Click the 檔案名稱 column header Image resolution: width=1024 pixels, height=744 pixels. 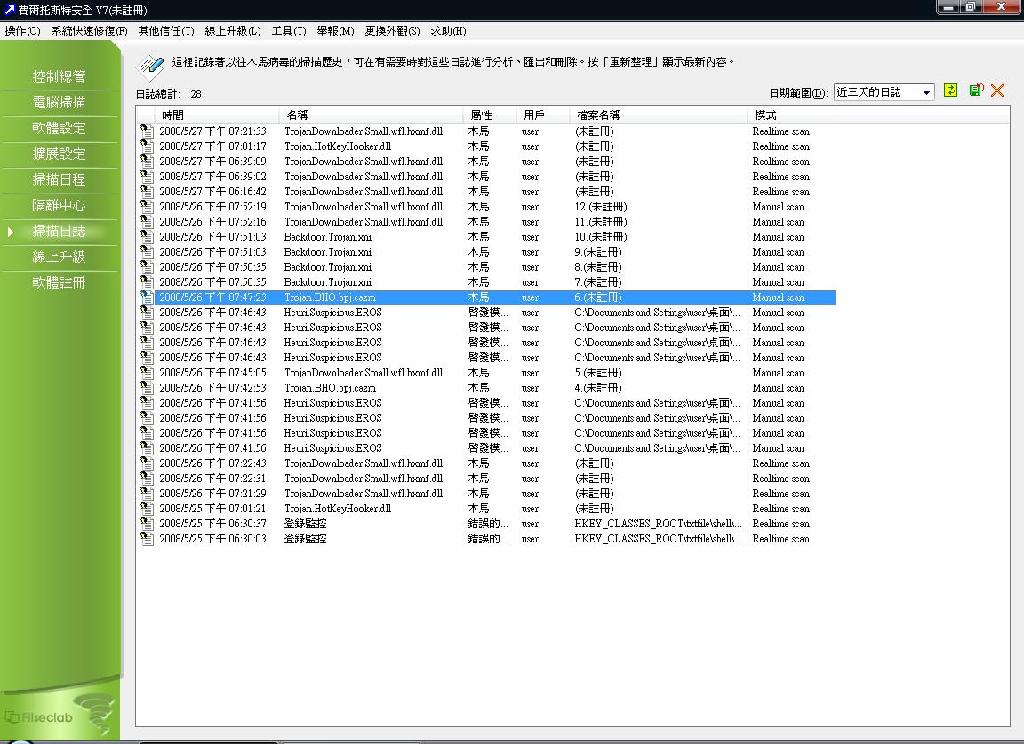click(x=598, y=115)
